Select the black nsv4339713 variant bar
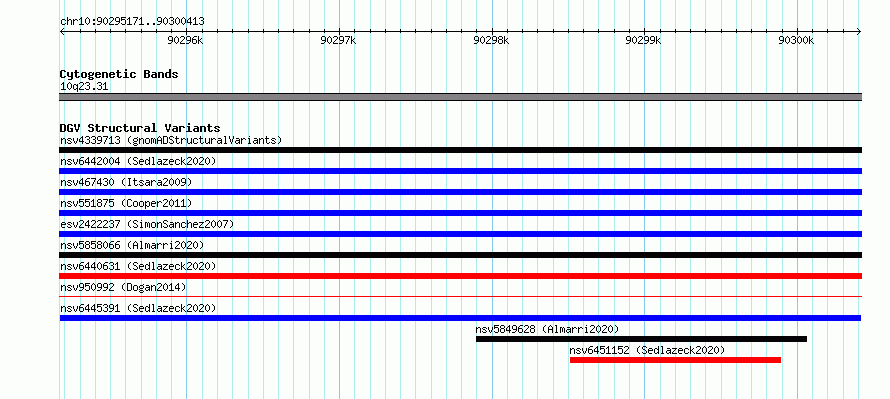Image resolution: width=890 pixels, height=399 pixels. (460, 150)
